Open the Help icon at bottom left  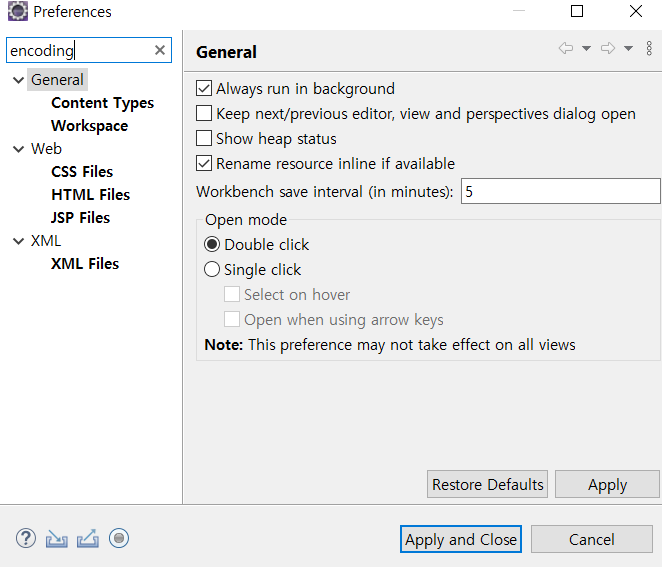(26, 538)
